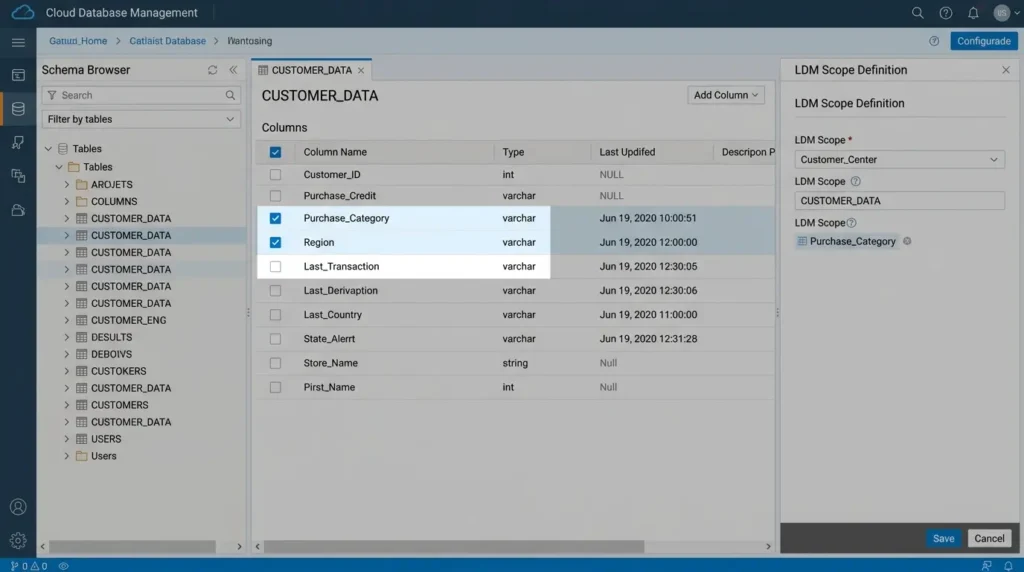Refresh the Schema Browser
1024x572 pixels.
[212, 70]
